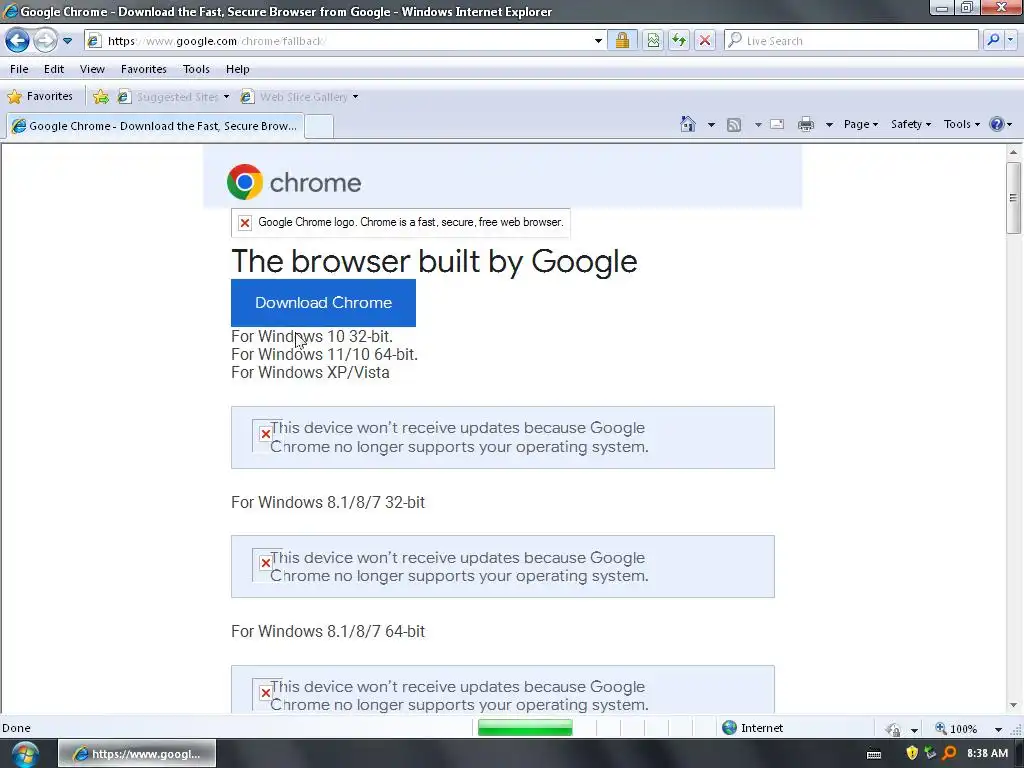
Task: Click the Download Chrome button
Action: 323,303
